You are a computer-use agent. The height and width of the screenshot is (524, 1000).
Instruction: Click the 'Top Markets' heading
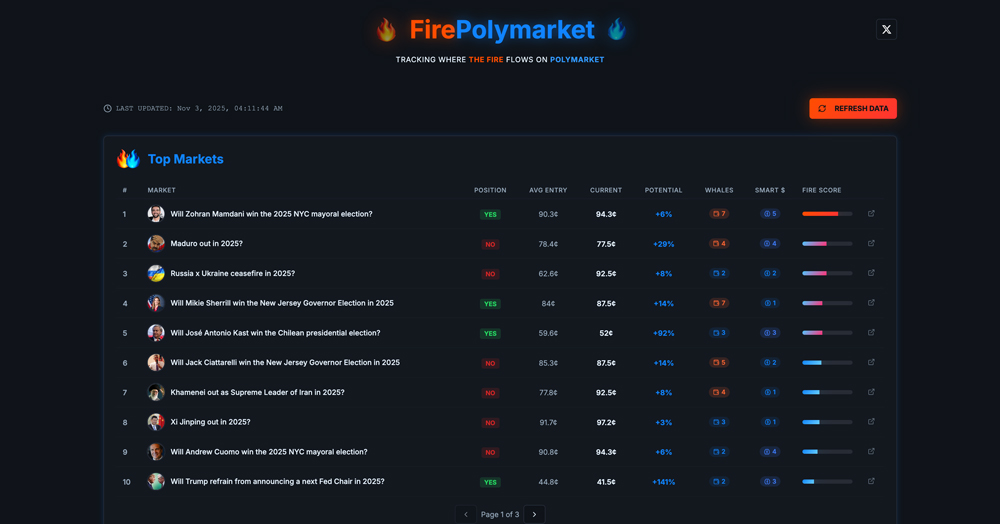coord(186,159)
